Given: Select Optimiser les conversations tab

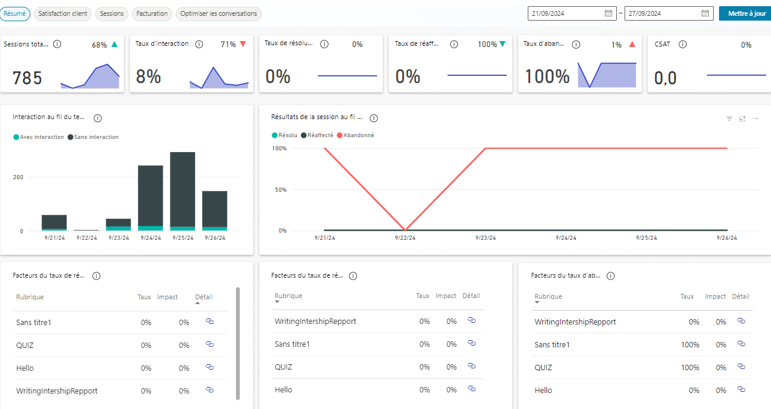Looking at the screenshot, I should (218, 14).
